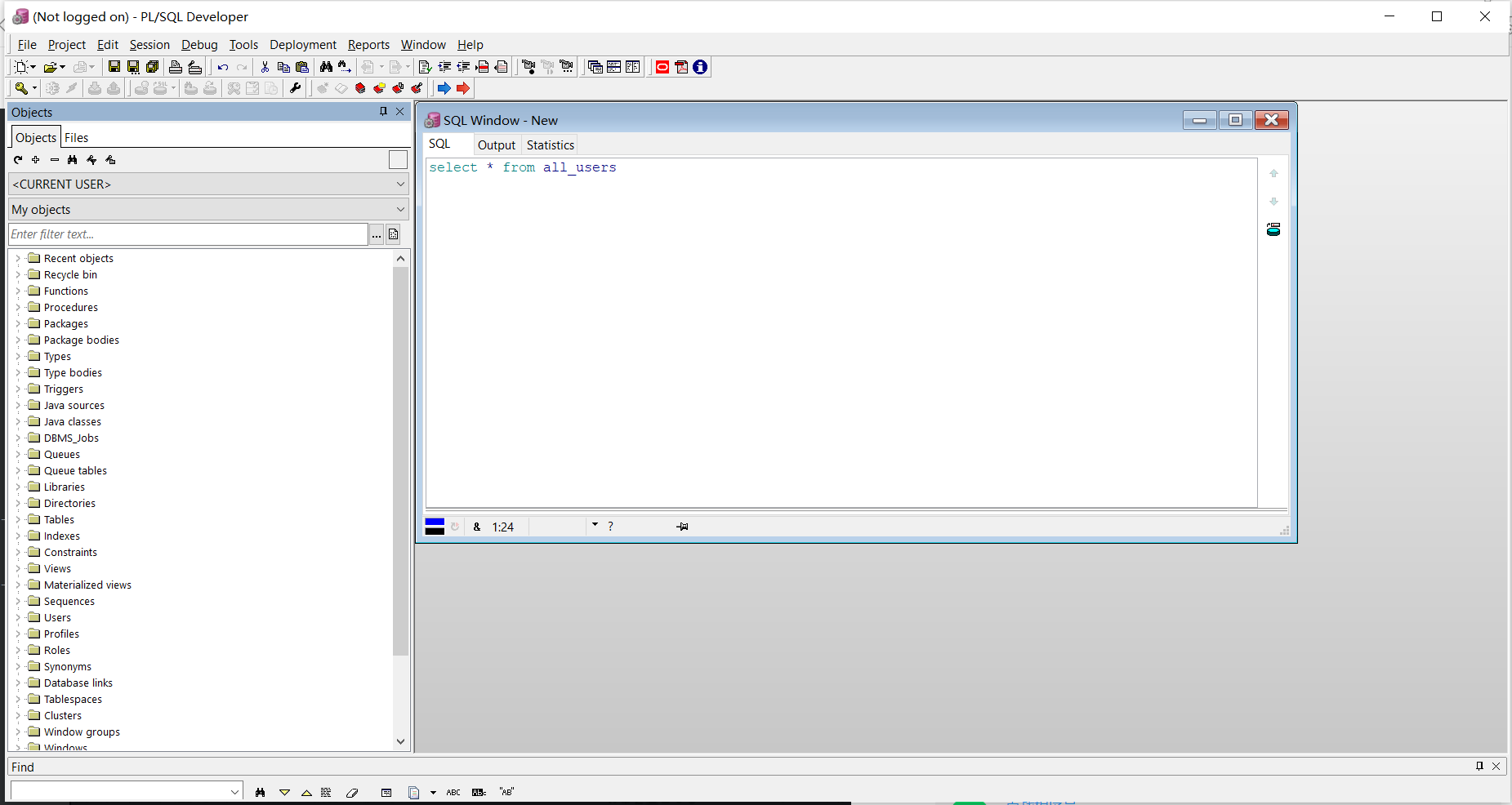Click the red Navigate forward arrow
1512x805 pixels.
pos(463,88)
